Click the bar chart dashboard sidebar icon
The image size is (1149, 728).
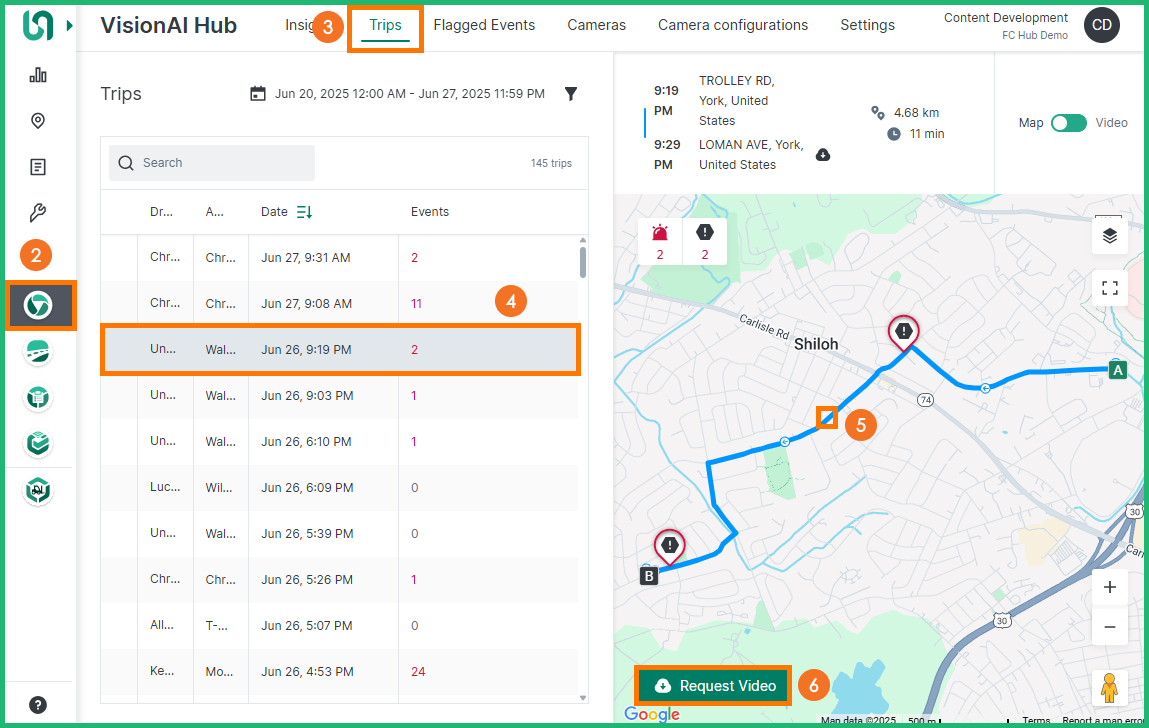click(x=38, y=75)
